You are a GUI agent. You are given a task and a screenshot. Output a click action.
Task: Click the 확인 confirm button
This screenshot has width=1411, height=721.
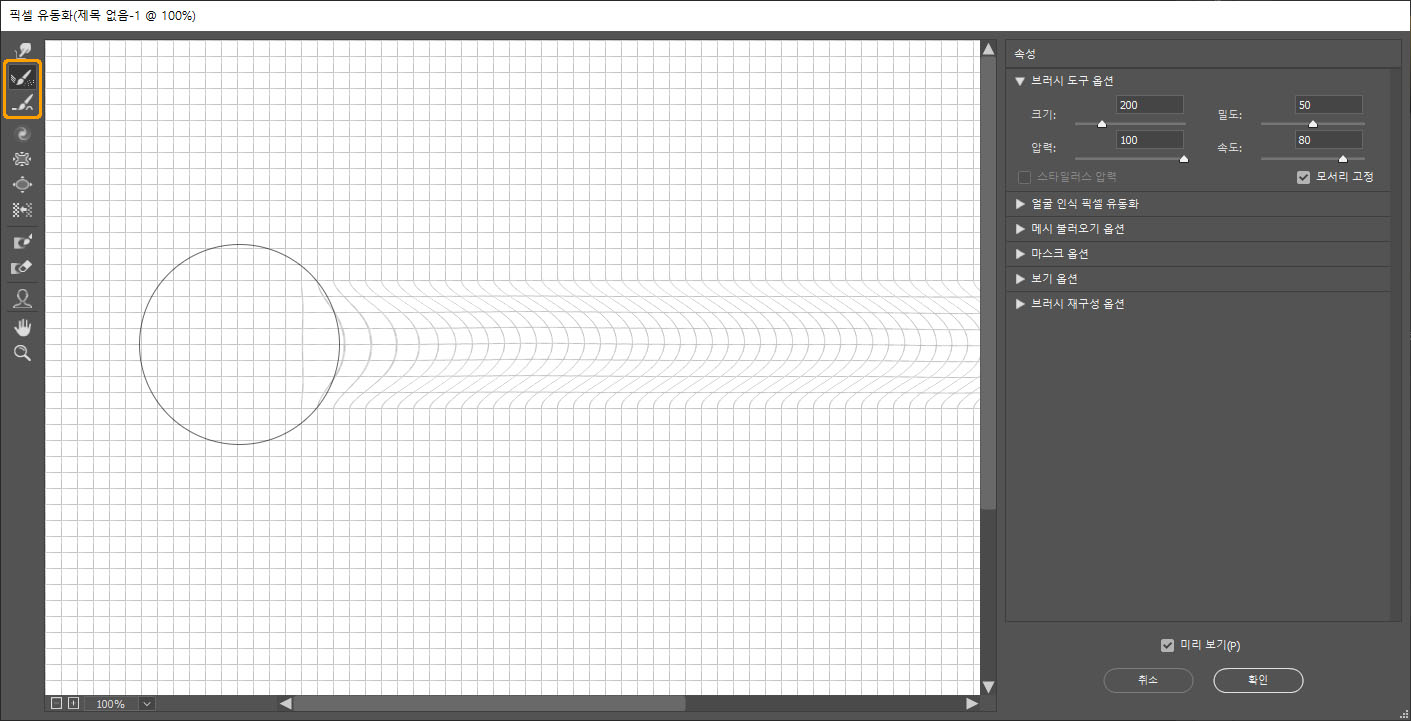pyautogui.click(x=1258, y=680)
